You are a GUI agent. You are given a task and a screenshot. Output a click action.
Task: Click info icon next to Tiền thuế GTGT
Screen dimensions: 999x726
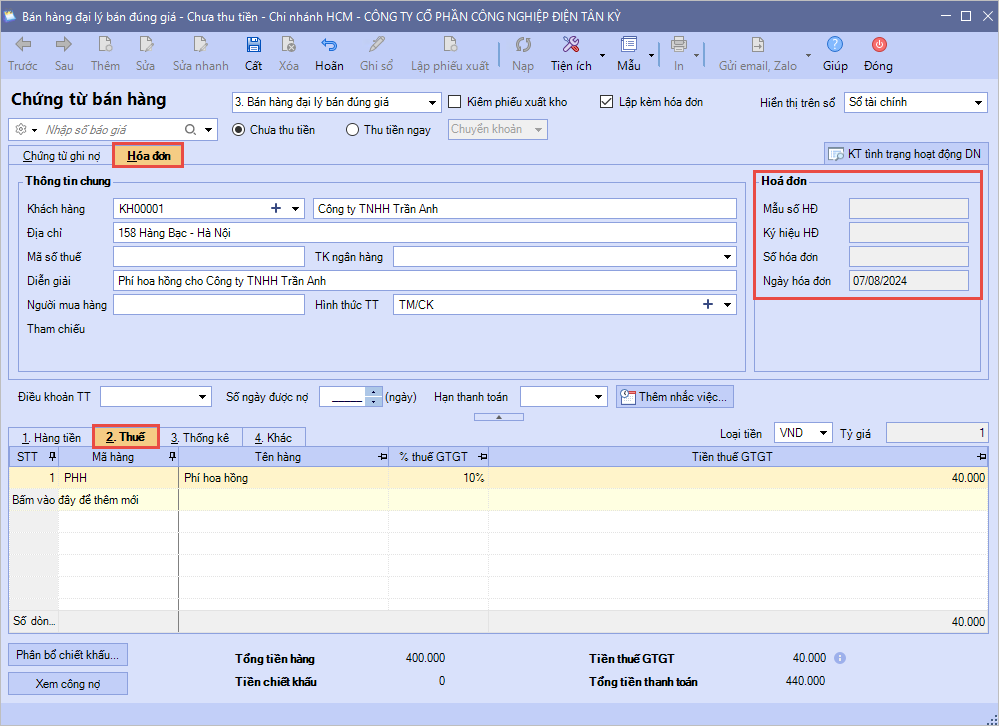840,658
